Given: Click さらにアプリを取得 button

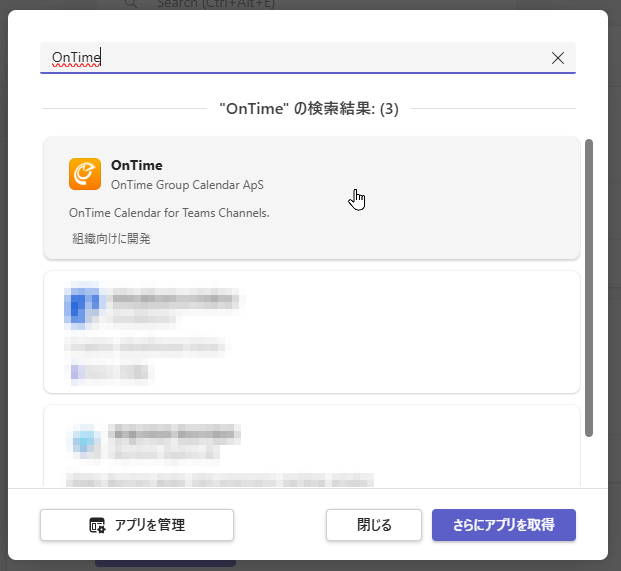Looking at the screenshot, I should pos(504,525).
